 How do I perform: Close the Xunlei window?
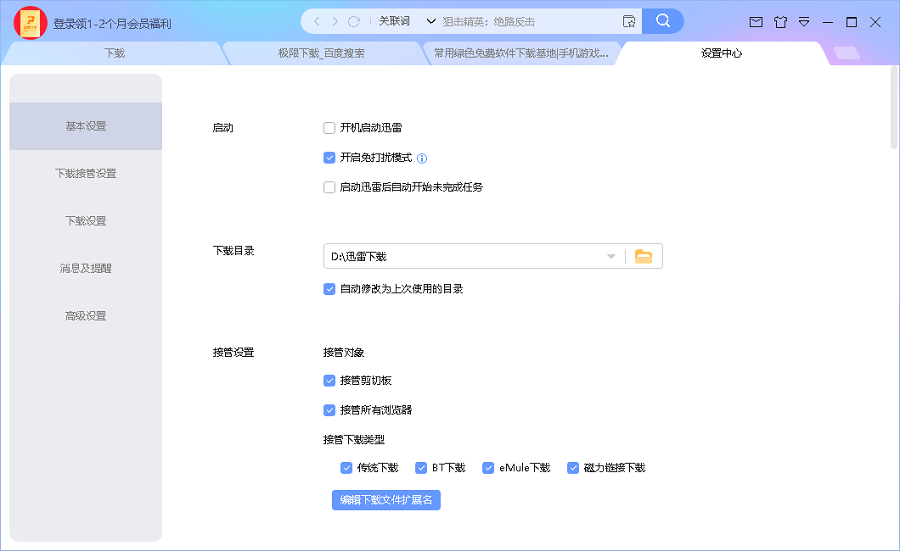875,22
